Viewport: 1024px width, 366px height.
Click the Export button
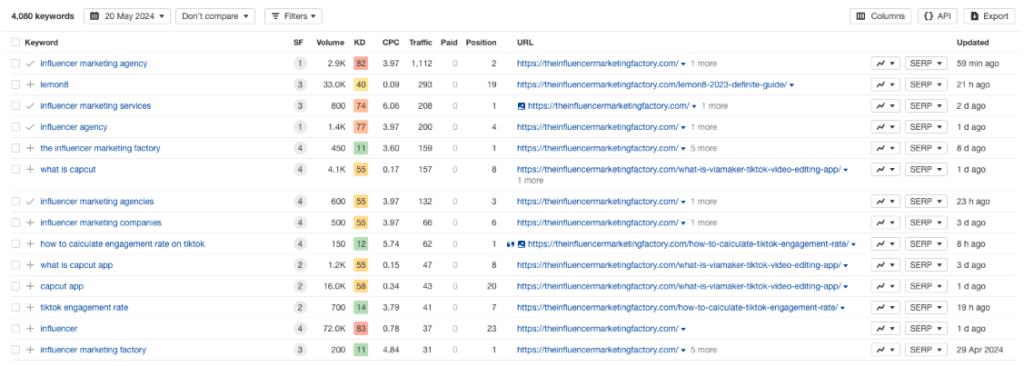click(989, 16)
